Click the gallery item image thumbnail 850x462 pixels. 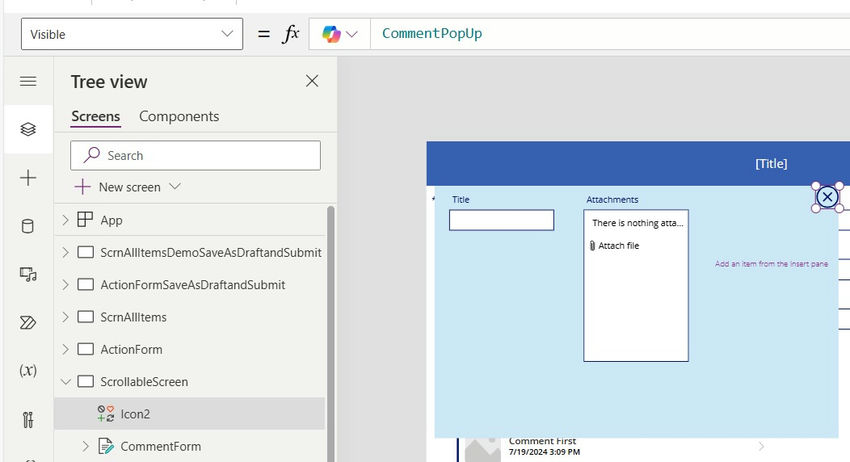[x=483, y=450]
